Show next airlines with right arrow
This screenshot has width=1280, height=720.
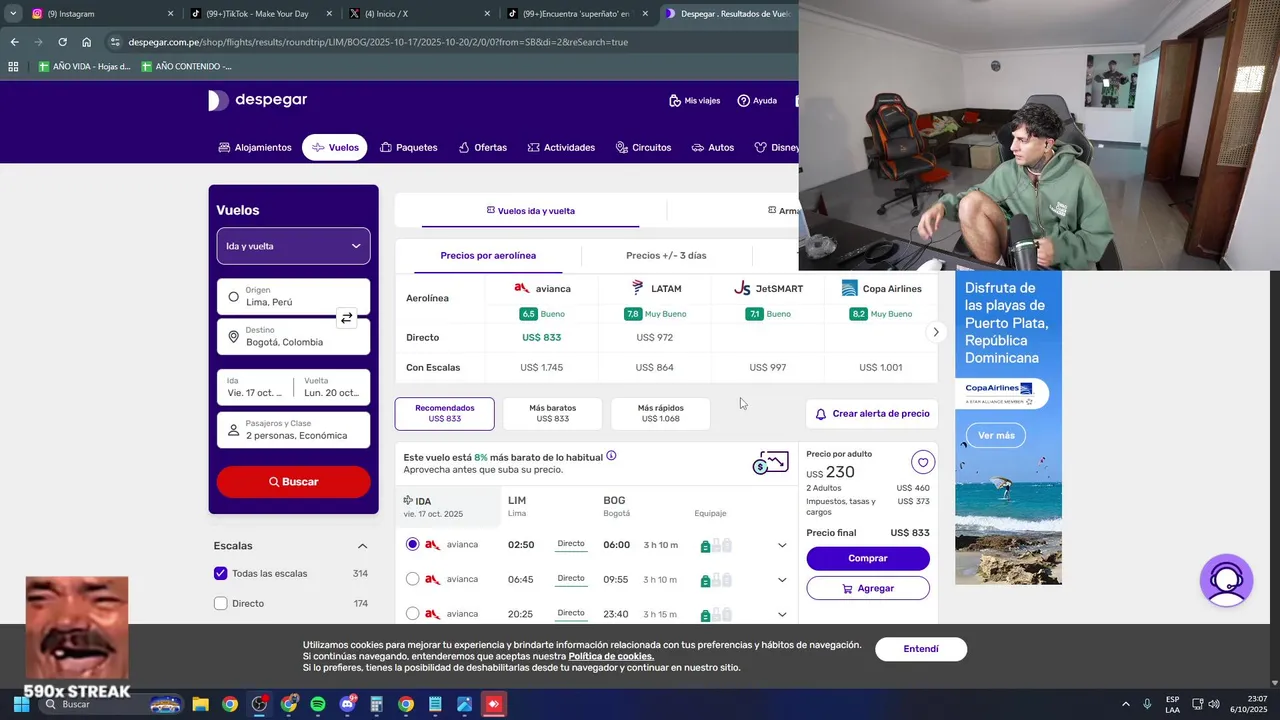pos(936,332)
